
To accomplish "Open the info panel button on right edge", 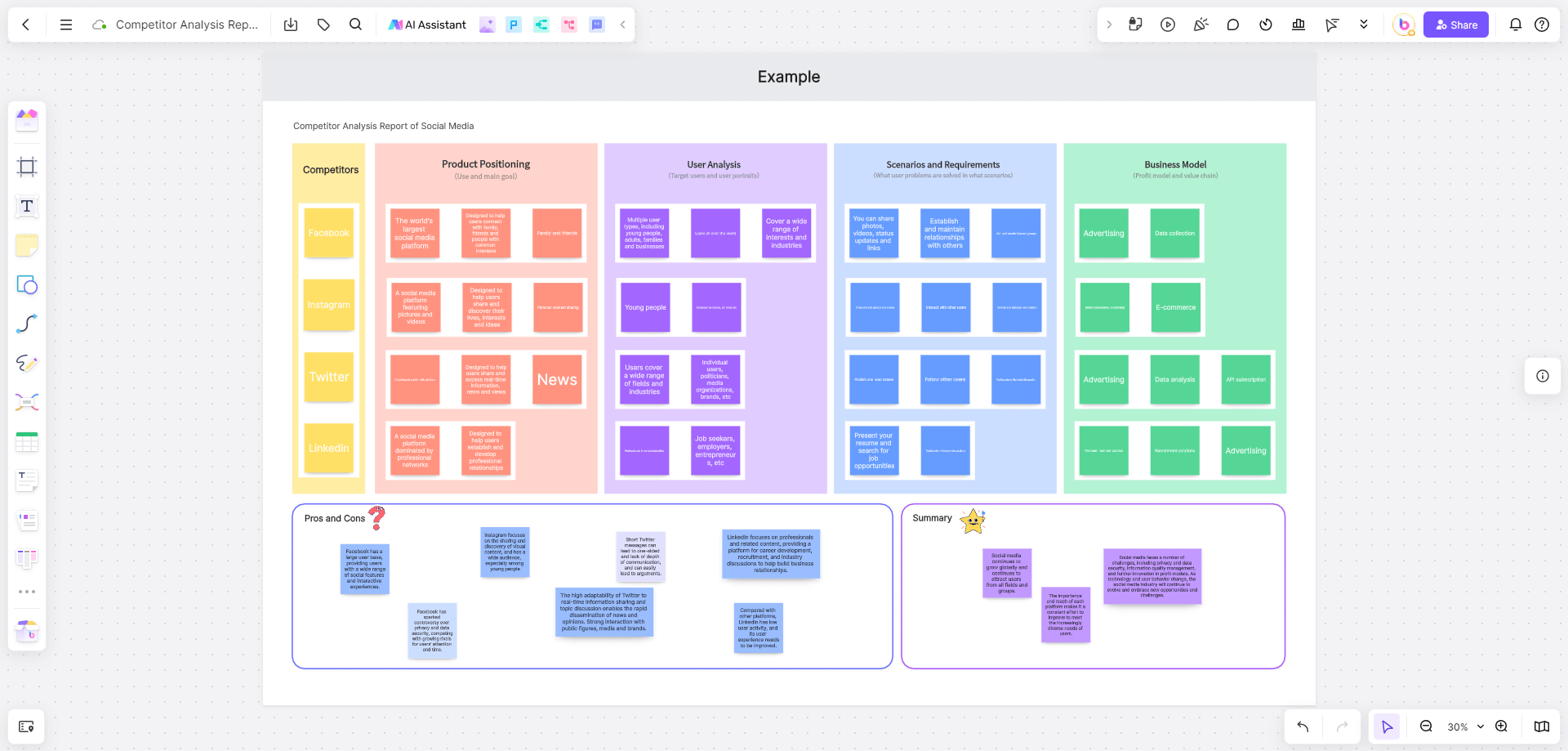I will point(1543,376).
